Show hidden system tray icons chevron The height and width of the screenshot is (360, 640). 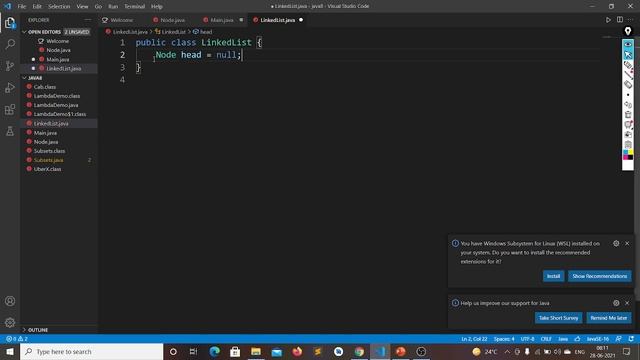coord(507,351)
